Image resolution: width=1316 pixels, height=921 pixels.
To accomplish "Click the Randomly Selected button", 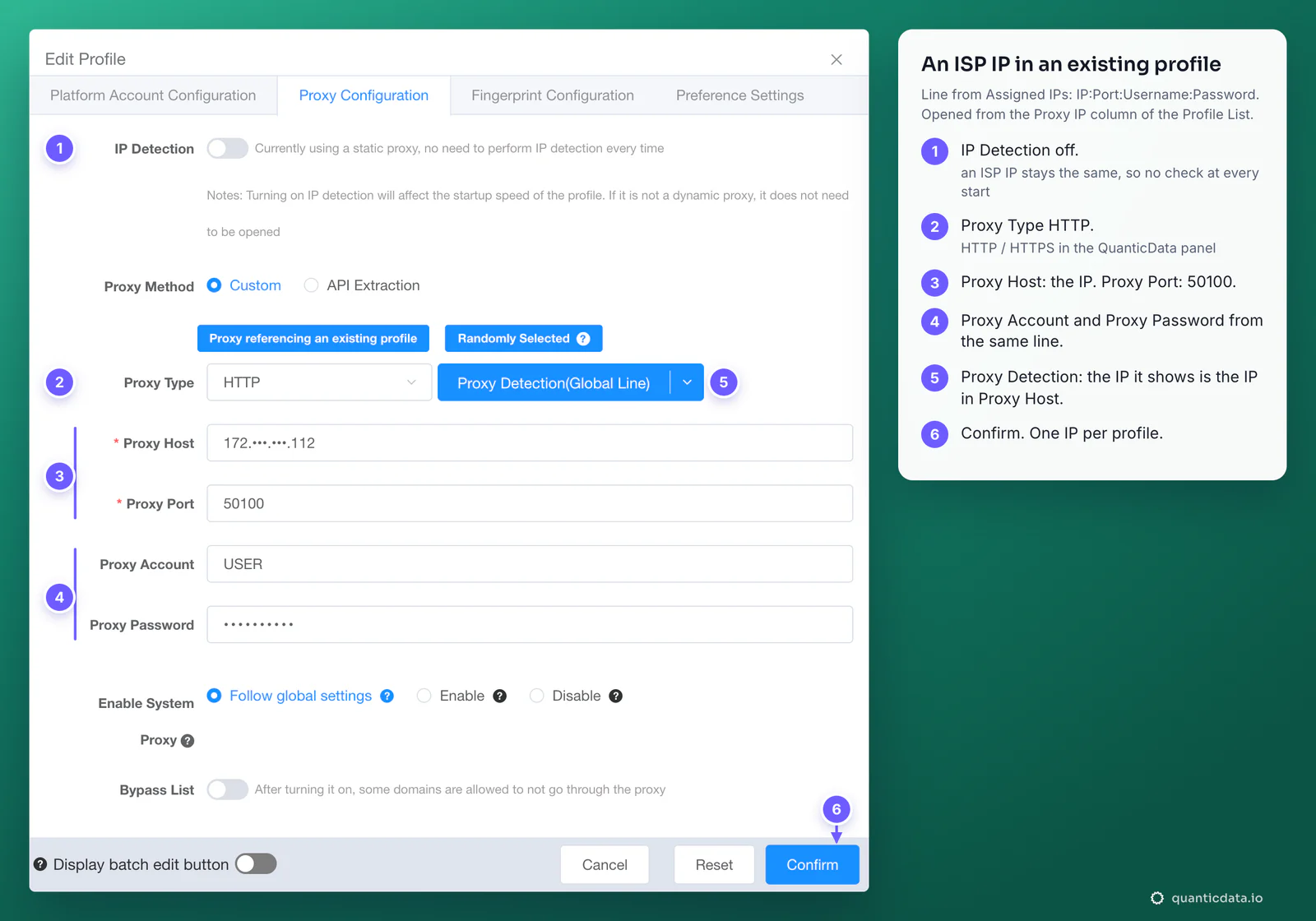I will (x=523, y=339).
